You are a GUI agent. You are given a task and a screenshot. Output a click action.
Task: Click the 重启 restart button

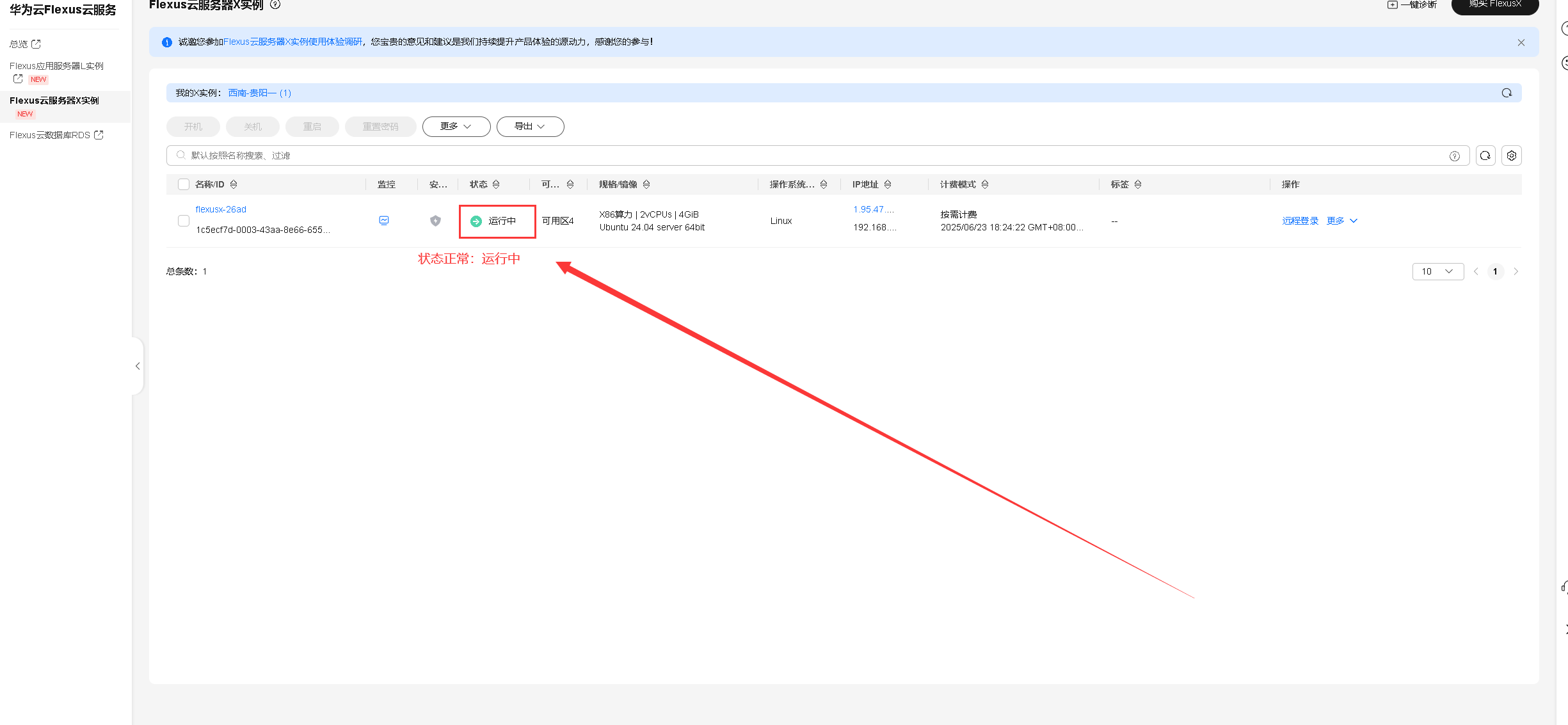click(312, 127)
